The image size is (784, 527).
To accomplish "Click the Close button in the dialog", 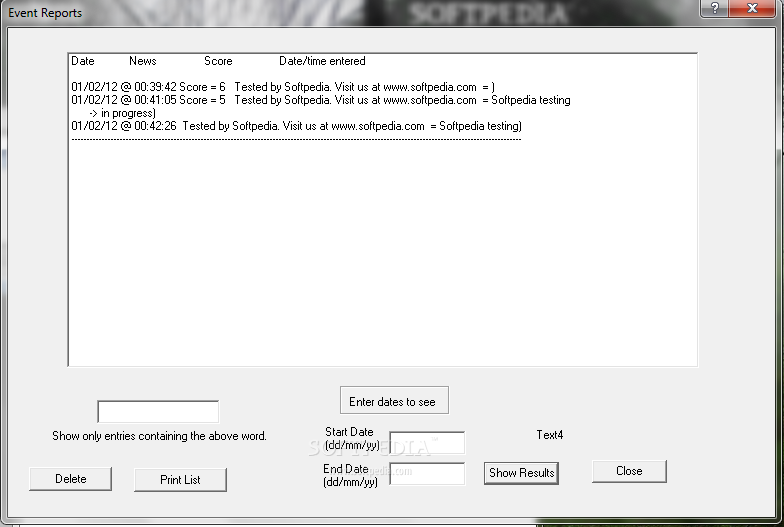I will click(x=629, y=471).
